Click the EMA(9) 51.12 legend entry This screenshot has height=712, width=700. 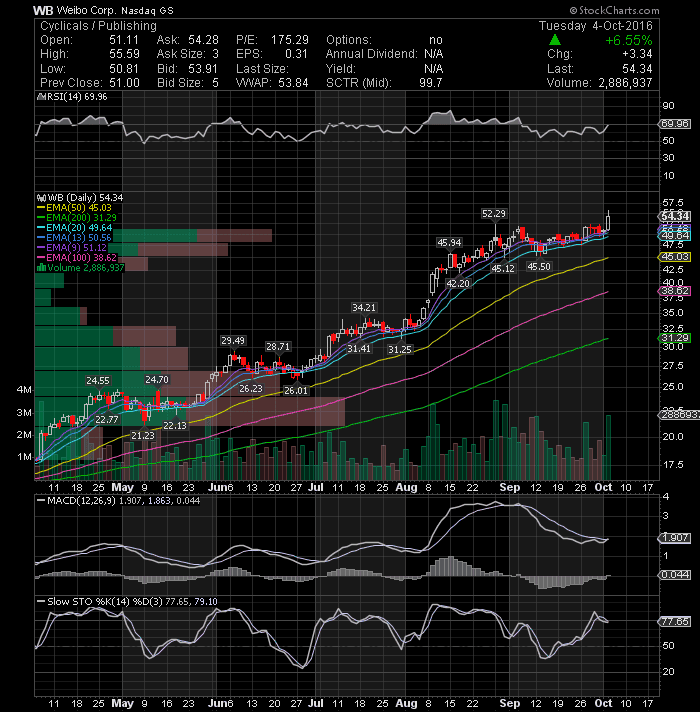click(x=72, y=247)
